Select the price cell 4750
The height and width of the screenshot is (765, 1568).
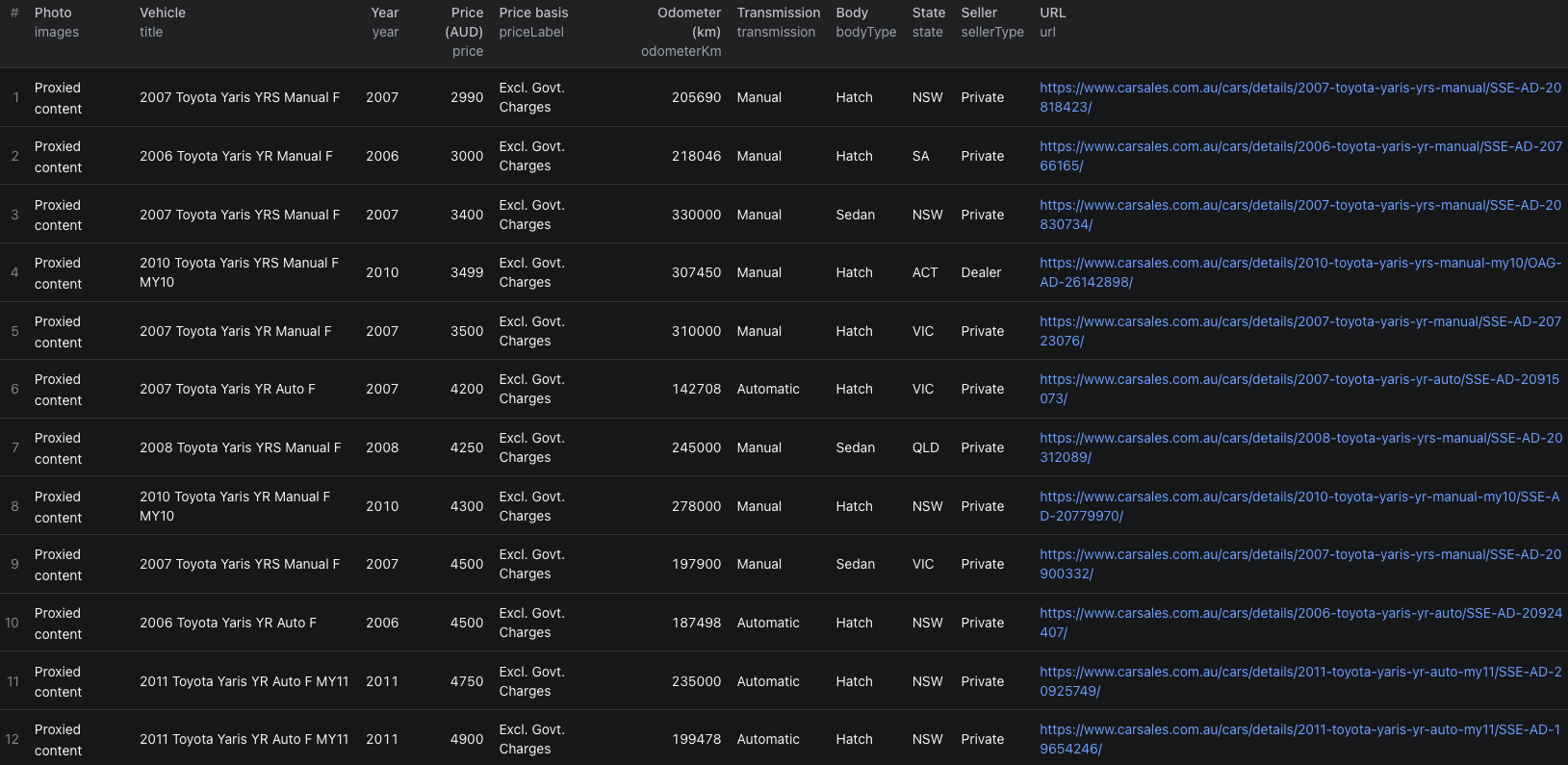(x=467, y=681)
